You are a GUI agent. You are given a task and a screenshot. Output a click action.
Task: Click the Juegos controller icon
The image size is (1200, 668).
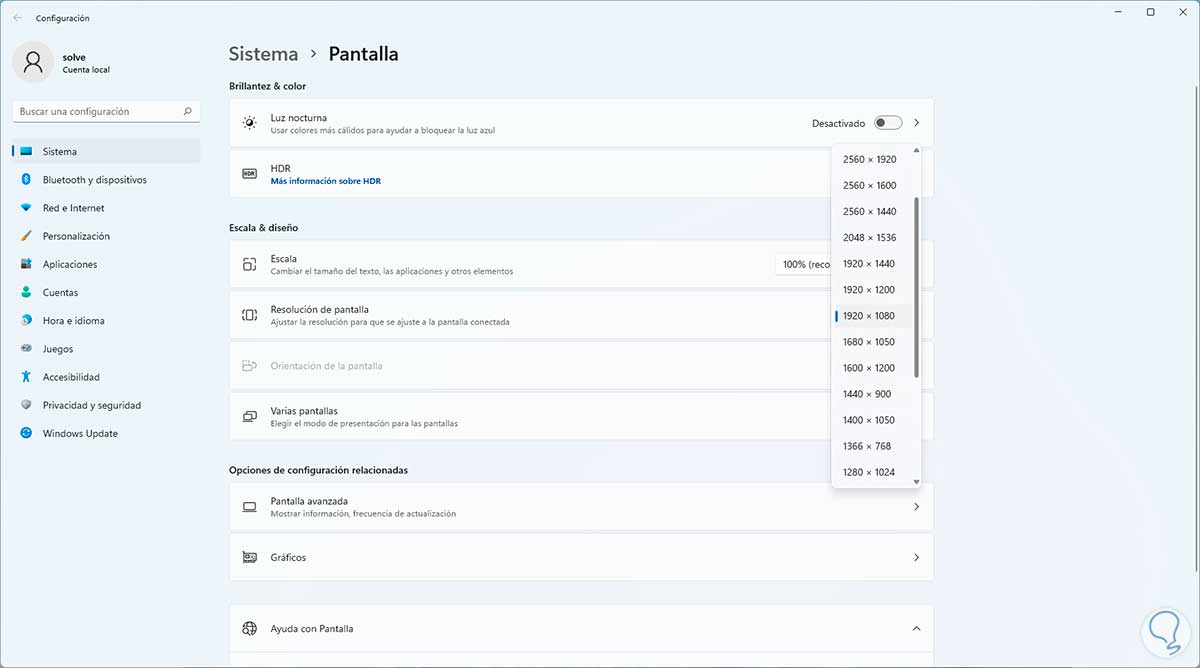pos(26,349)
